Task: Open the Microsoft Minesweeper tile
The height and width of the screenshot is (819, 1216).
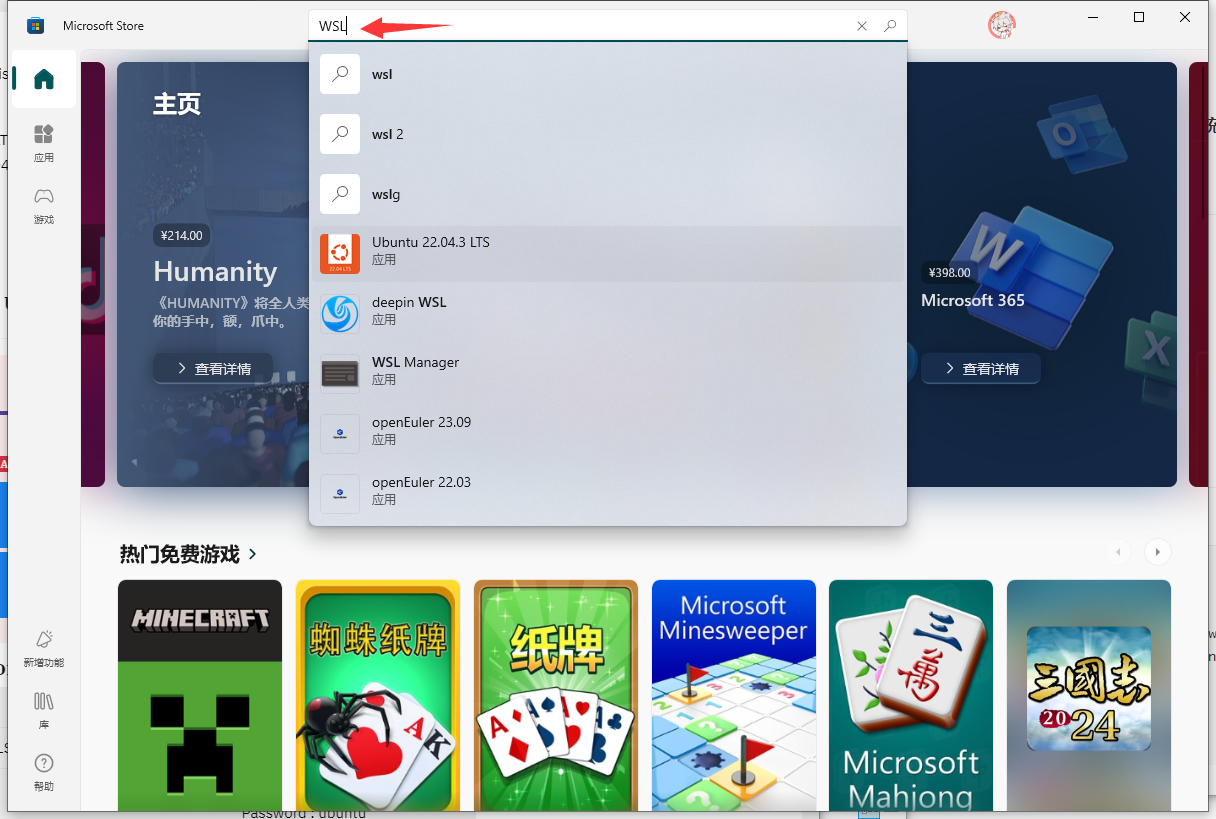Action: click(x=734, y=695)
